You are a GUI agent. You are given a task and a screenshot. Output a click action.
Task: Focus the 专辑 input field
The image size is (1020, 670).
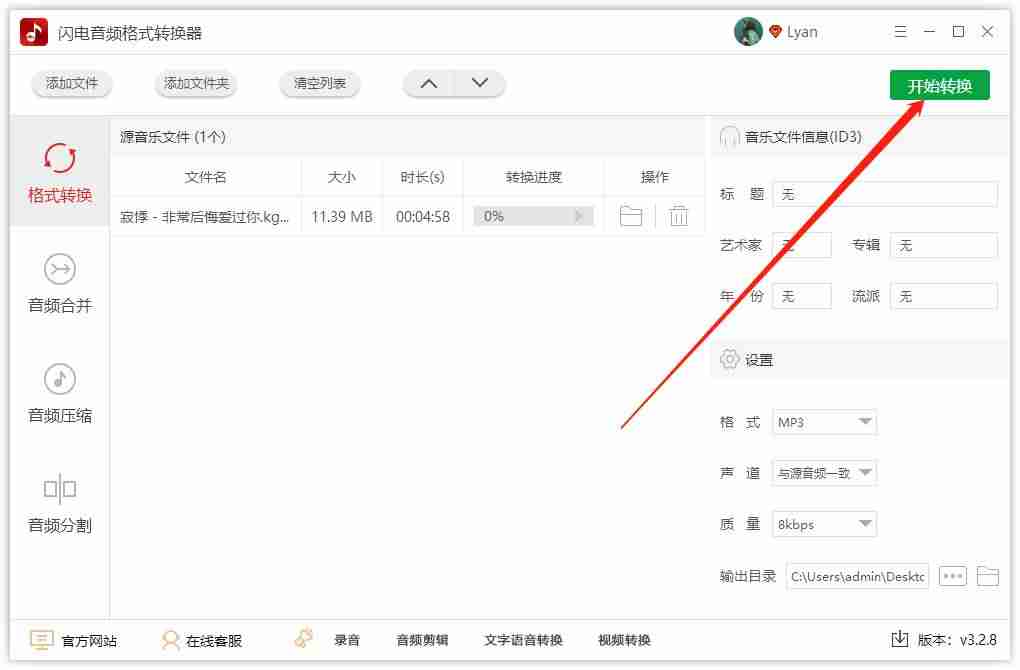click(x=943, y=245)
